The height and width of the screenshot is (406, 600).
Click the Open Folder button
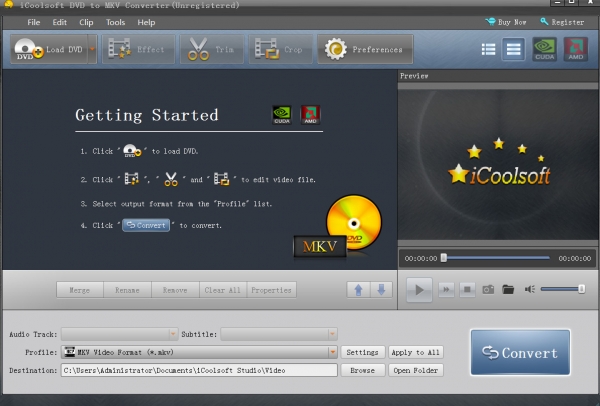pyautogui.click(x=416, y=370)
